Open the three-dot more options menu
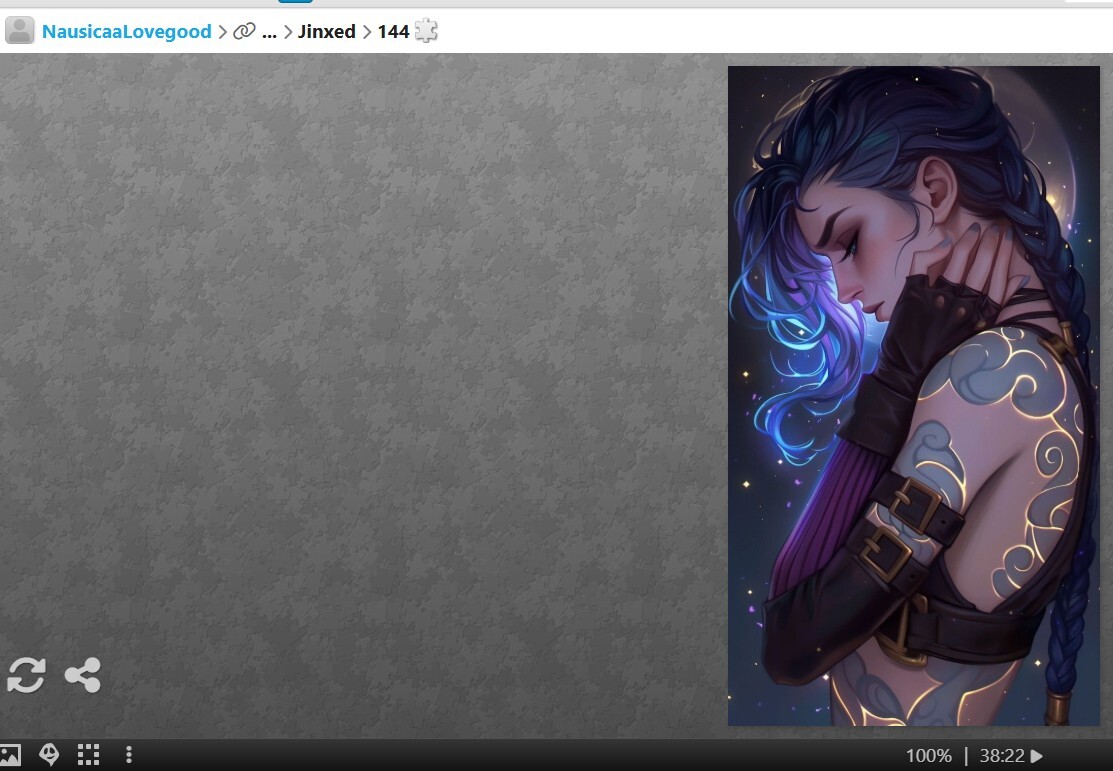This screenshot has width=1113, height=771. [128, 755]
